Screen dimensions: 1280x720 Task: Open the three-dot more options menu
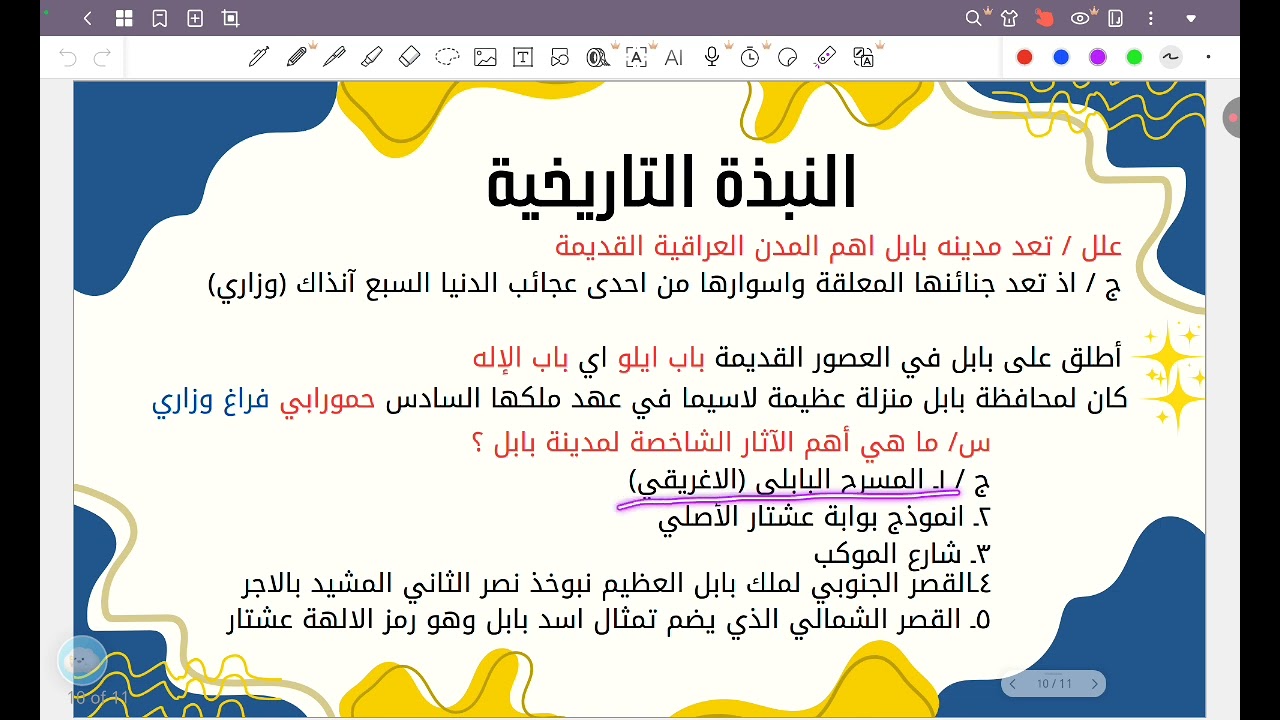click(1151, 18)
